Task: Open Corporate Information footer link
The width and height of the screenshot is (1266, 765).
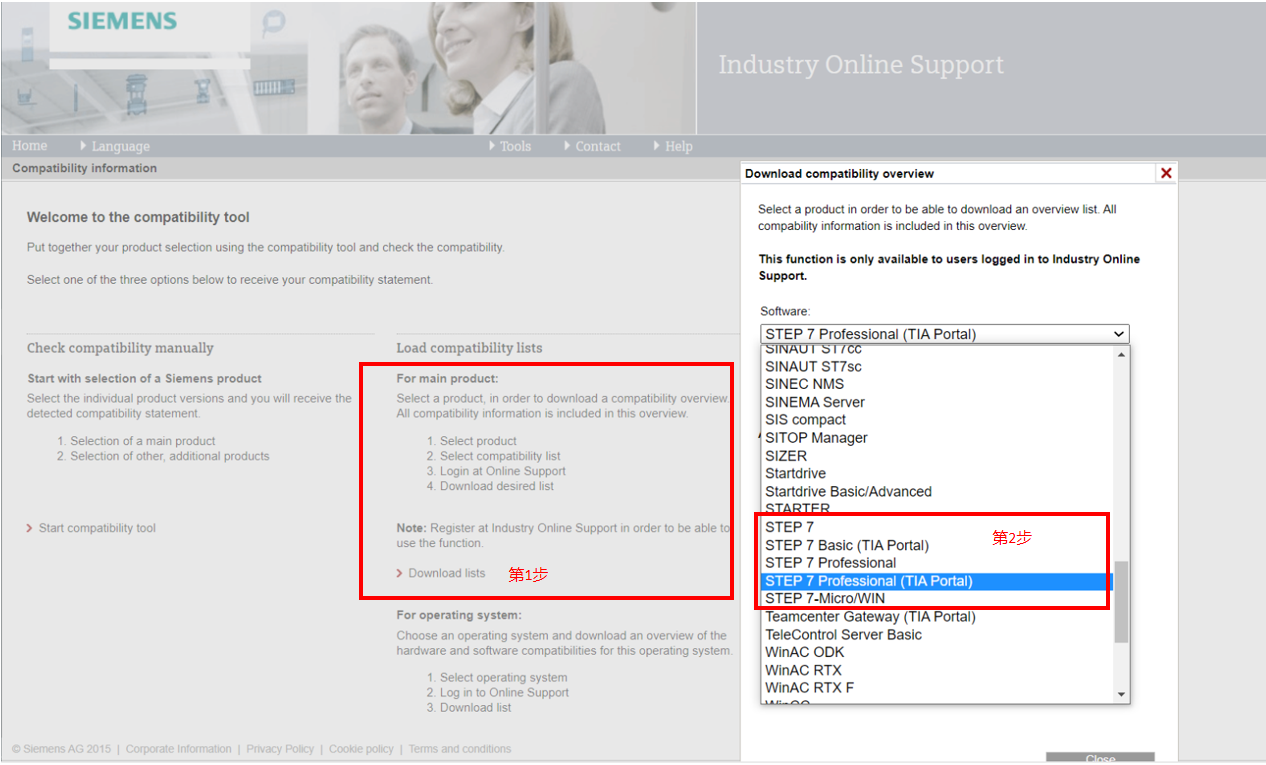Action: (178, 749)
